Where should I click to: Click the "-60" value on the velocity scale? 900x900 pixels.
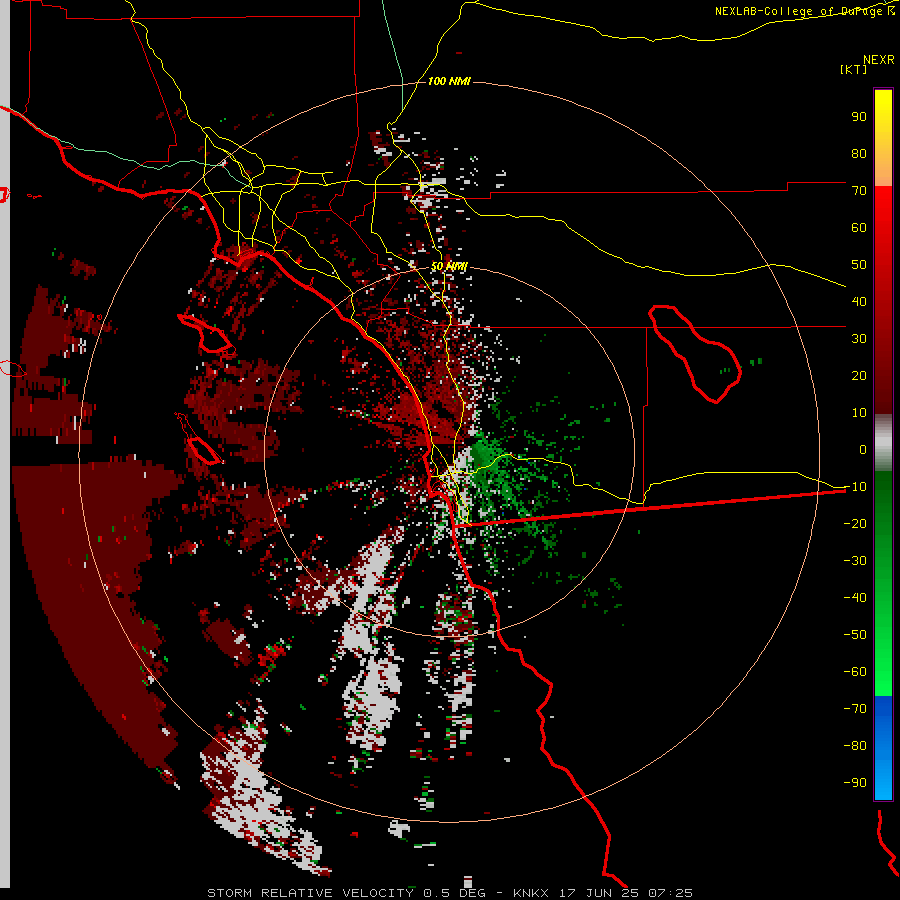855,672
